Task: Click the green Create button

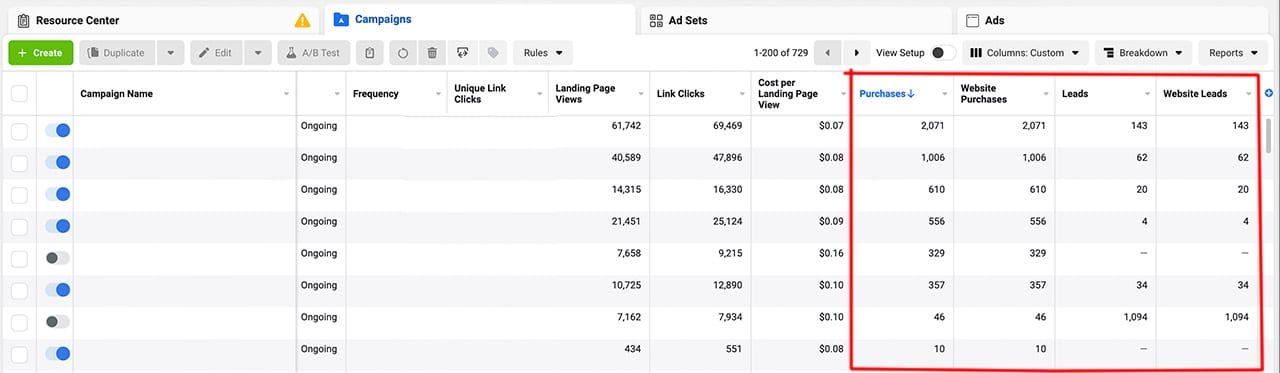Action: click(41, 53)
